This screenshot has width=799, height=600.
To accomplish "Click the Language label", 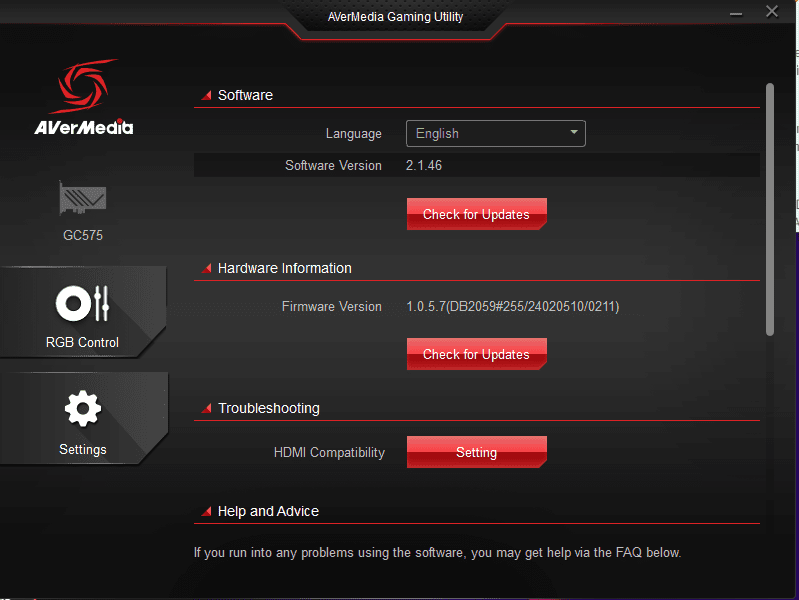I will [354, 134].
